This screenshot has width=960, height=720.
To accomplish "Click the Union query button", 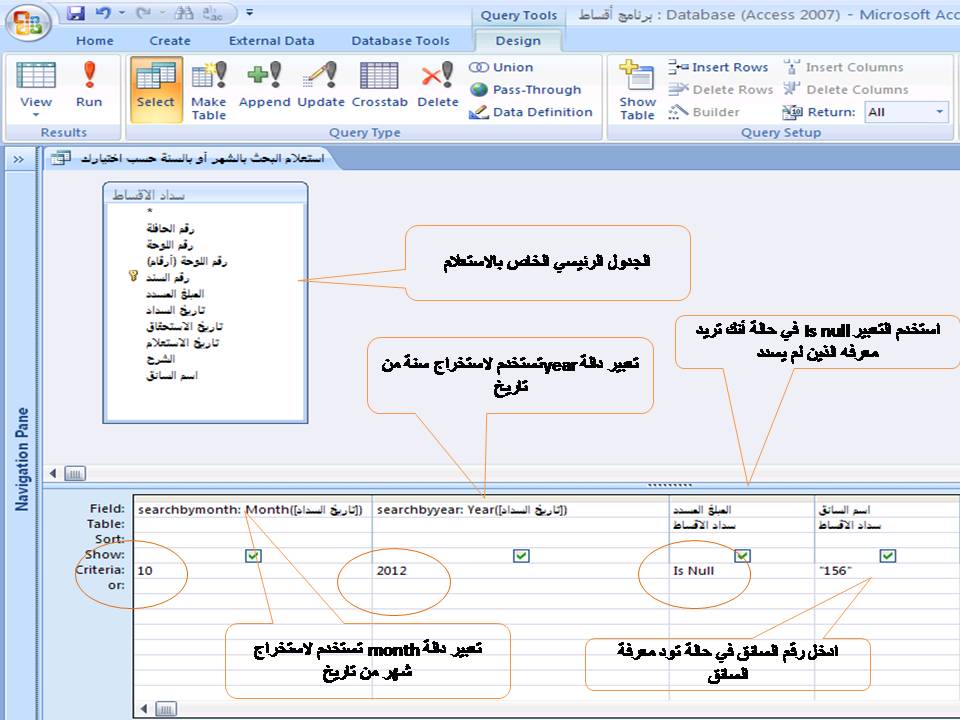I will click(x=501, y=67).
